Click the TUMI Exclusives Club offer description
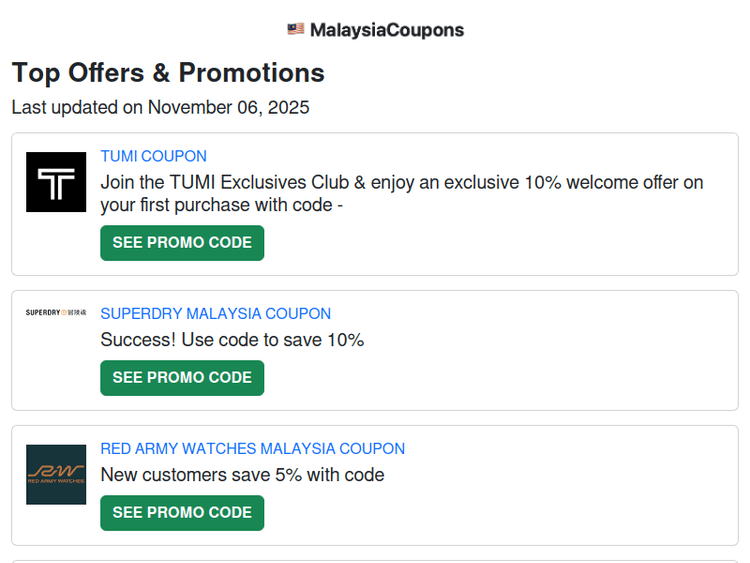 click(401, 194)
